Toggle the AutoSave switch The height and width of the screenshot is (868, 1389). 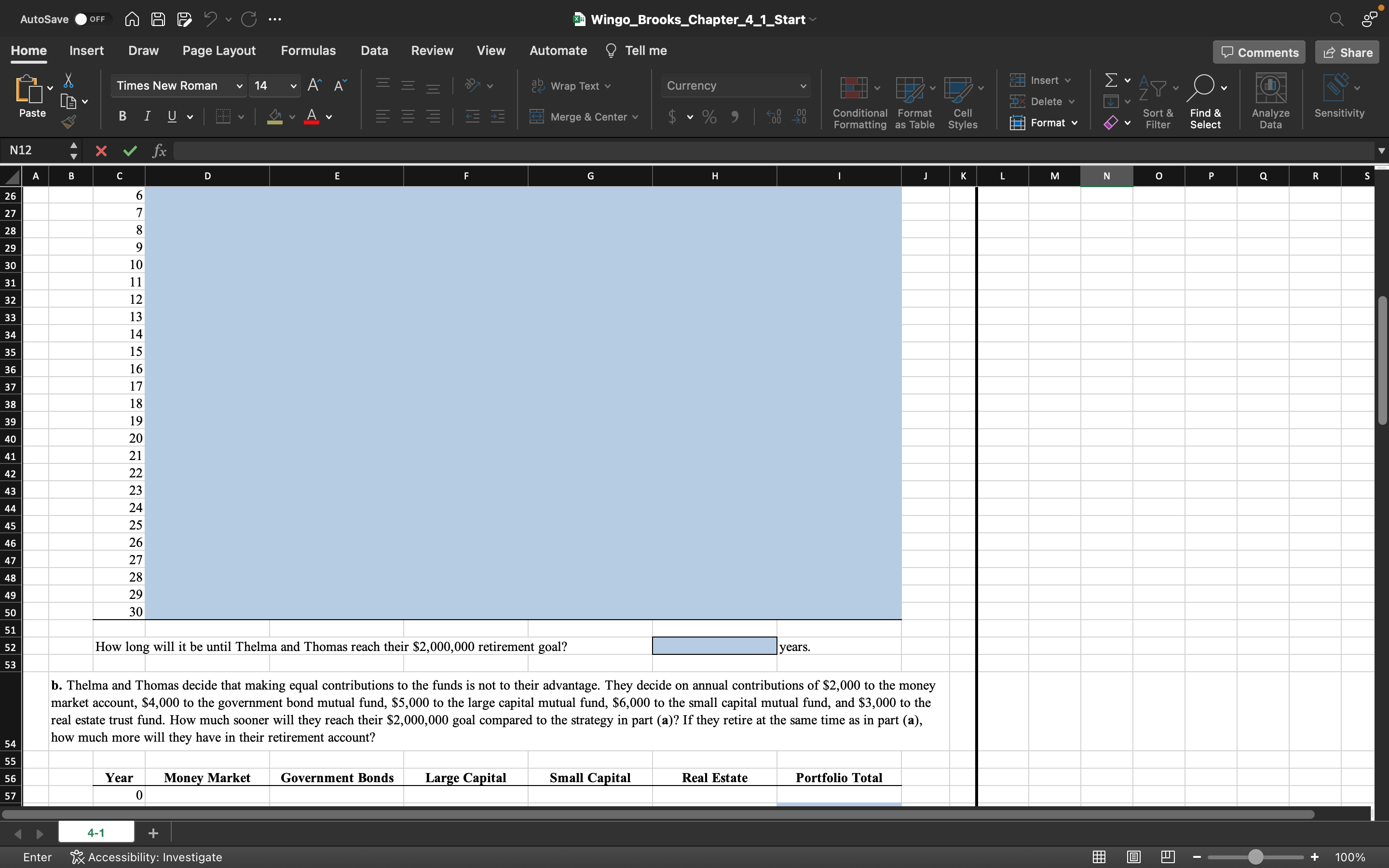(90, 19)
